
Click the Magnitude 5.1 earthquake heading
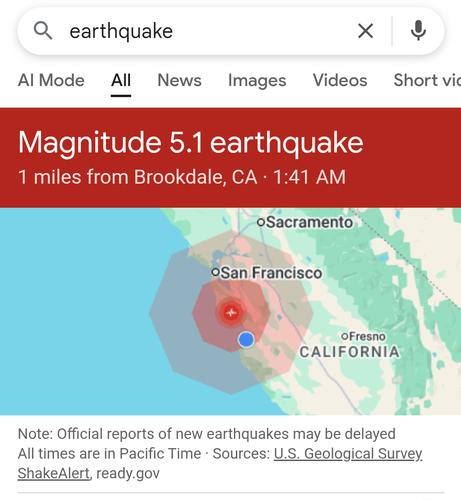191,143
